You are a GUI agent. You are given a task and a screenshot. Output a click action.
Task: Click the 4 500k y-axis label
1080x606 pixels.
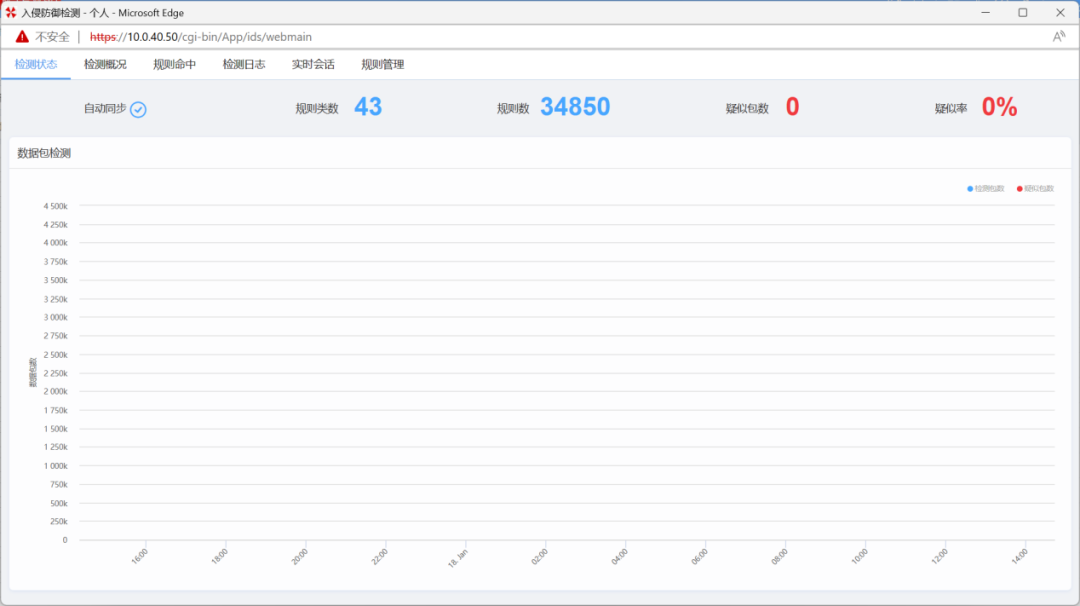click(55, 206)
